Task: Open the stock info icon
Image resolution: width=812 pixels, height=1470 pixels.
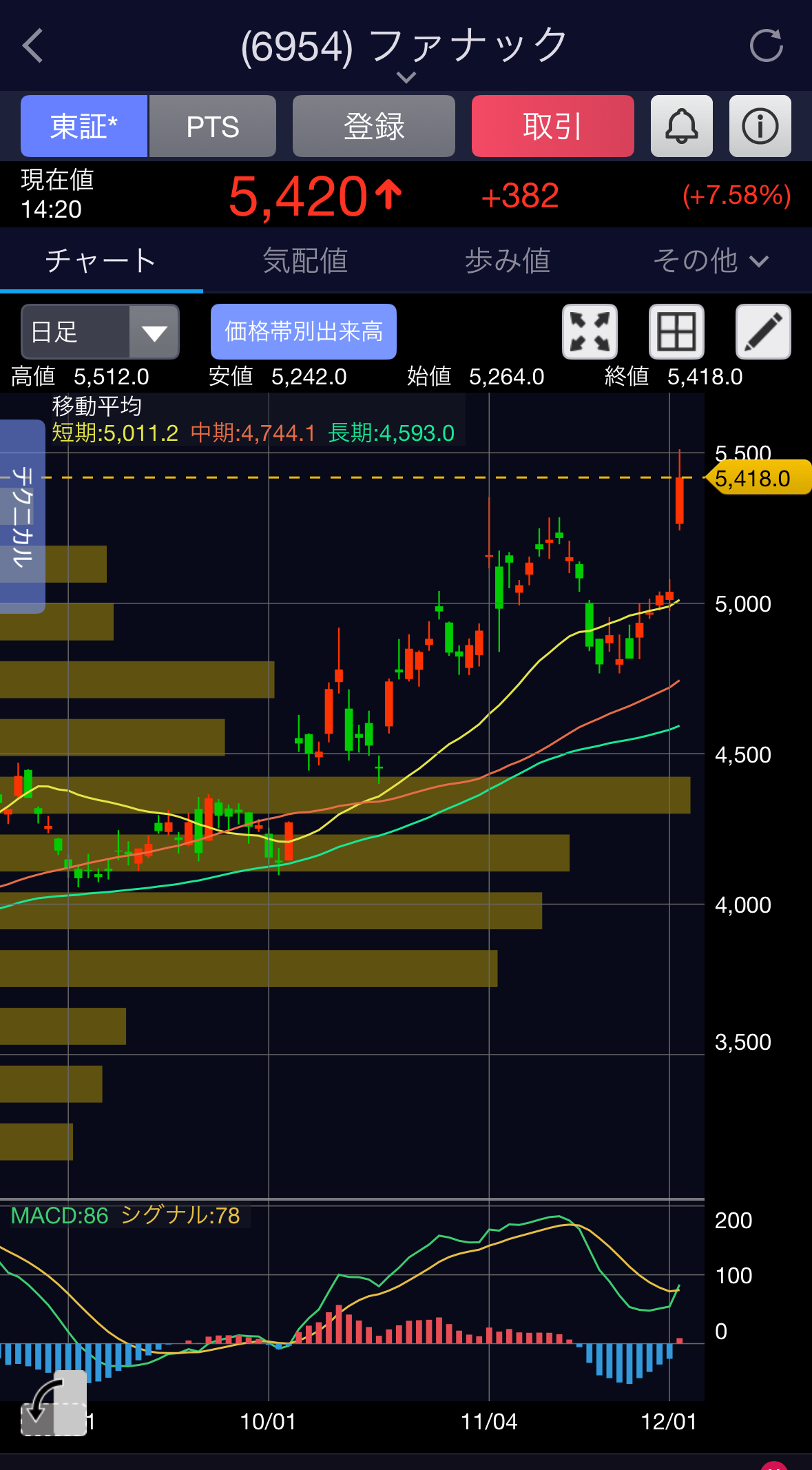Action: 760,127
